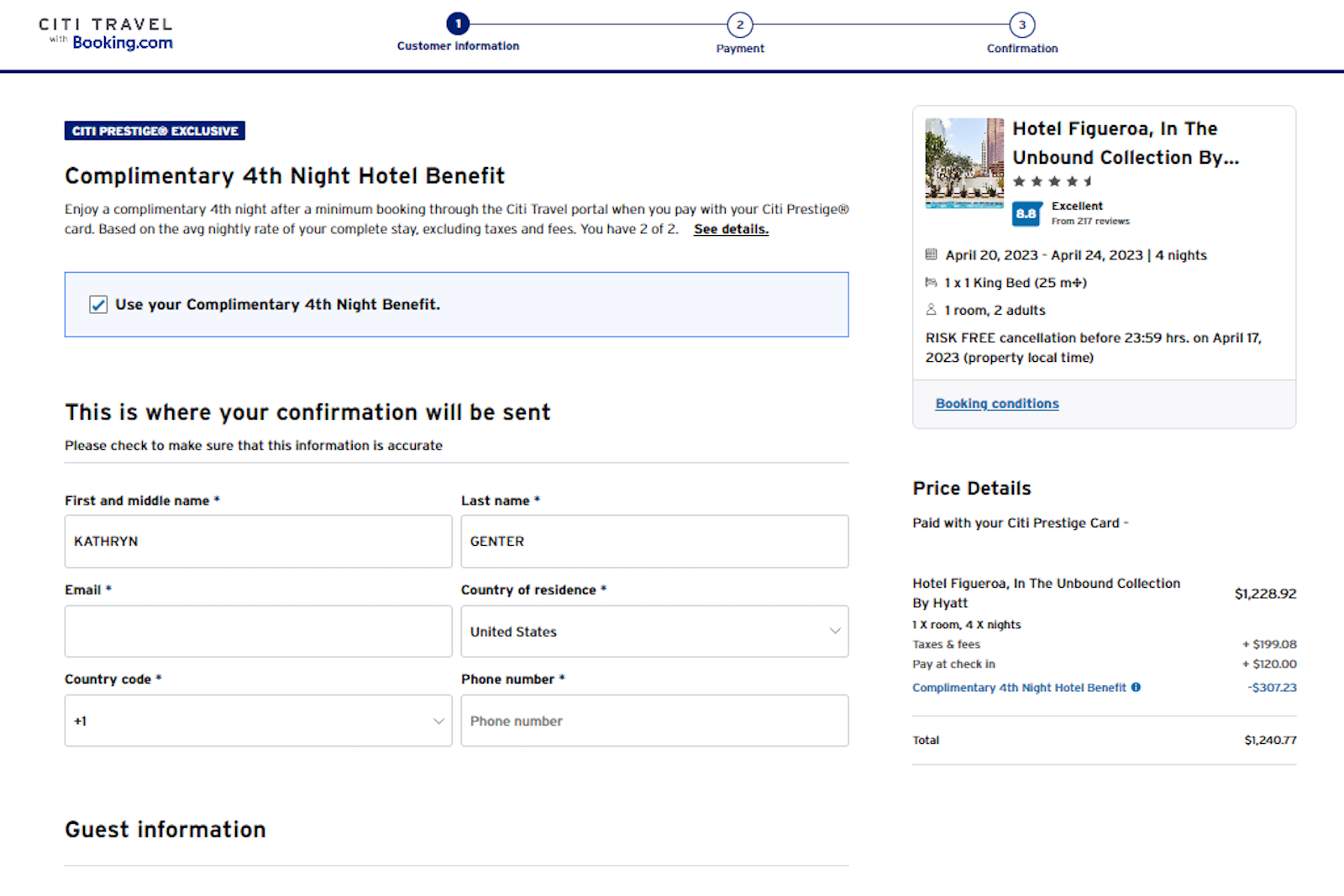The width and height of the screenshot is (1344, 896).
Task: Click the Confirmation step label
Action: pos(1022,49)
